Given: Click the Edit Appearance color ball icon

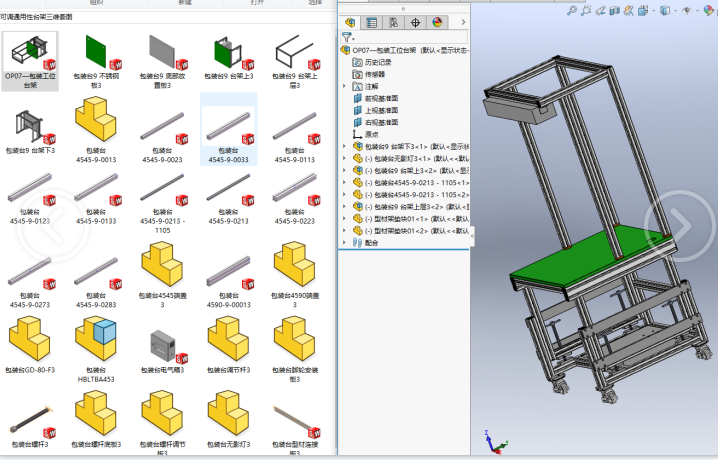Looking at the screenshot, I should tap(708, 11).
